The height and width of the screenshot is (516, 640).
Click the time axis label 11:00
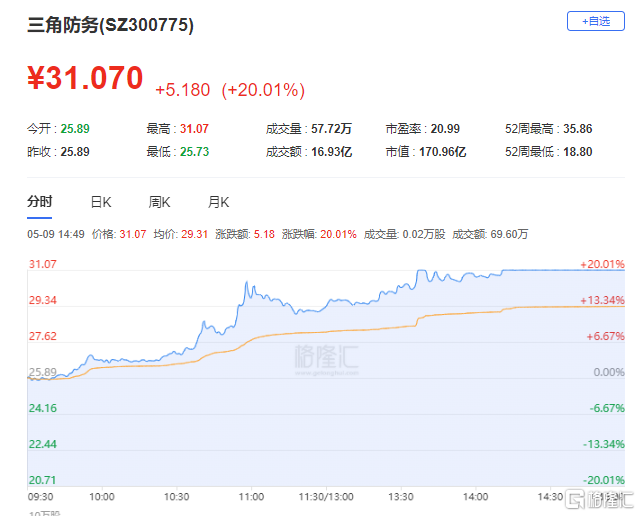[251, 497]
